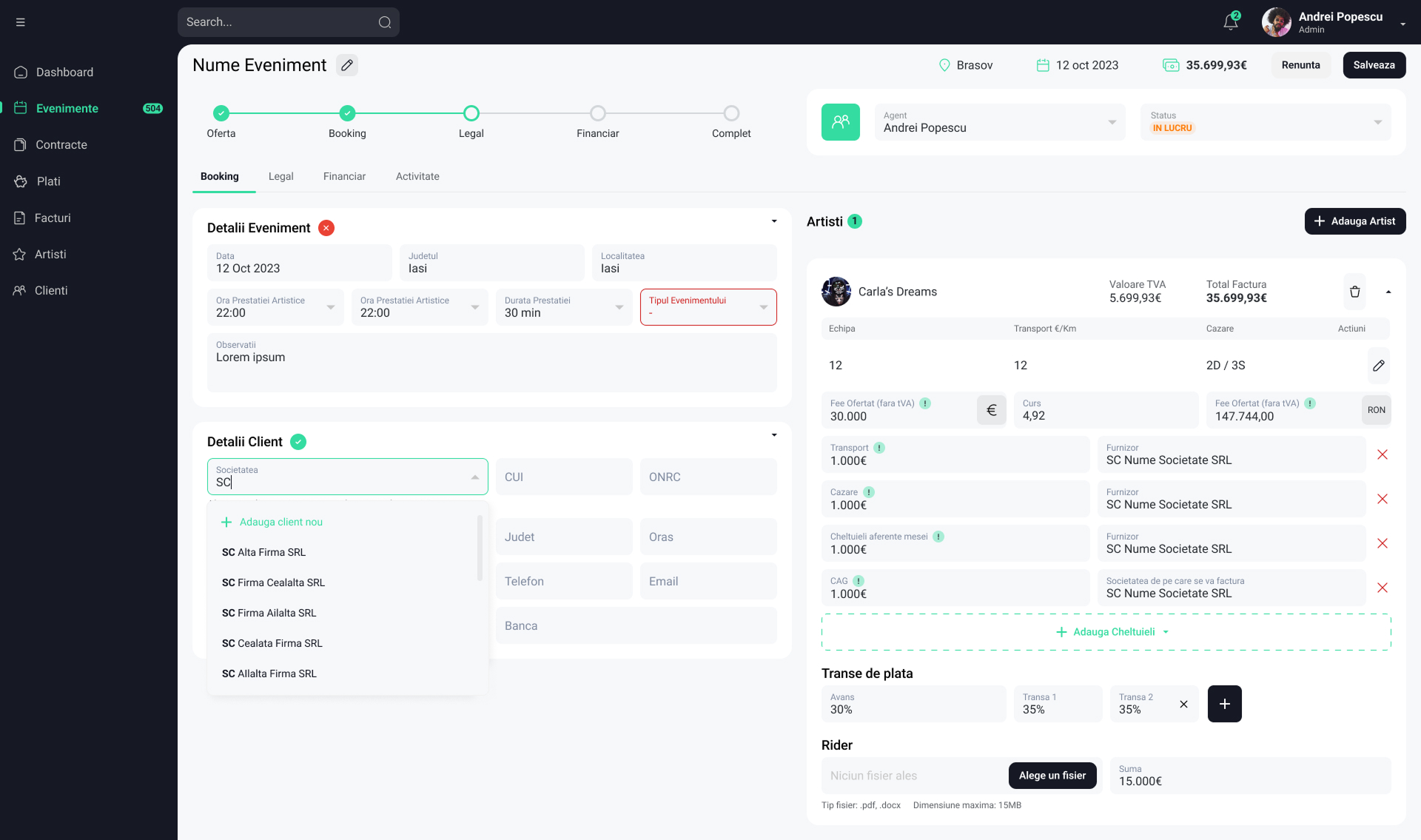The height and width of the screenshot is (840, 1421).
Task: Switch to the Financiar tab
Action: pyautogui.click(x=344, y=176)
